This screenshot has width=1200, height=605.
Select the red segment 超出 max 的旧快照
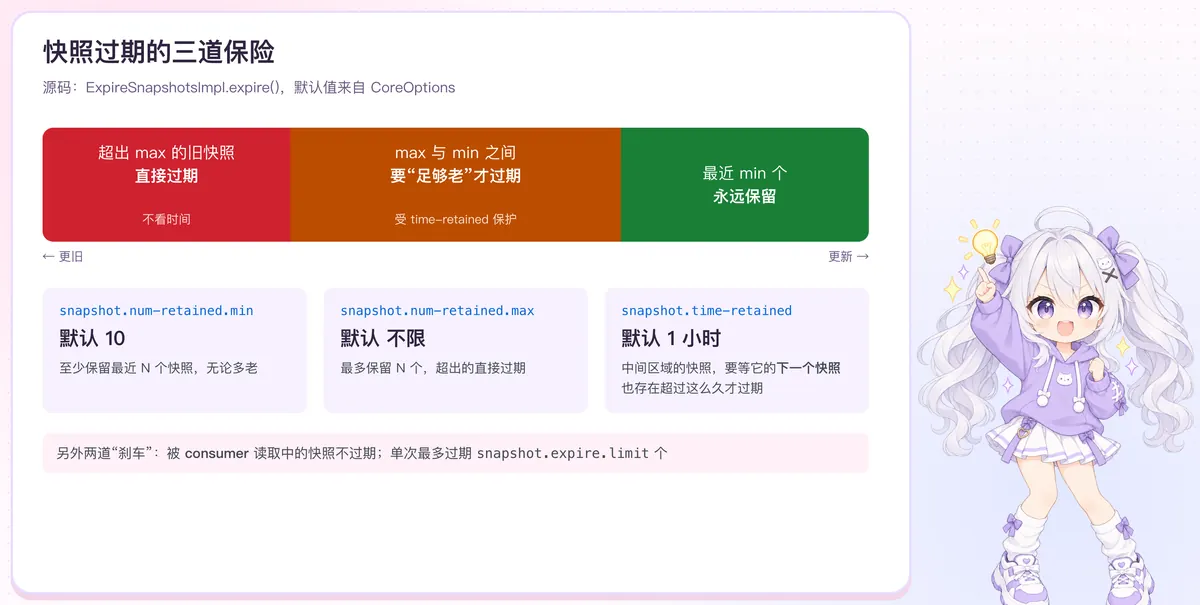(166, 185)
